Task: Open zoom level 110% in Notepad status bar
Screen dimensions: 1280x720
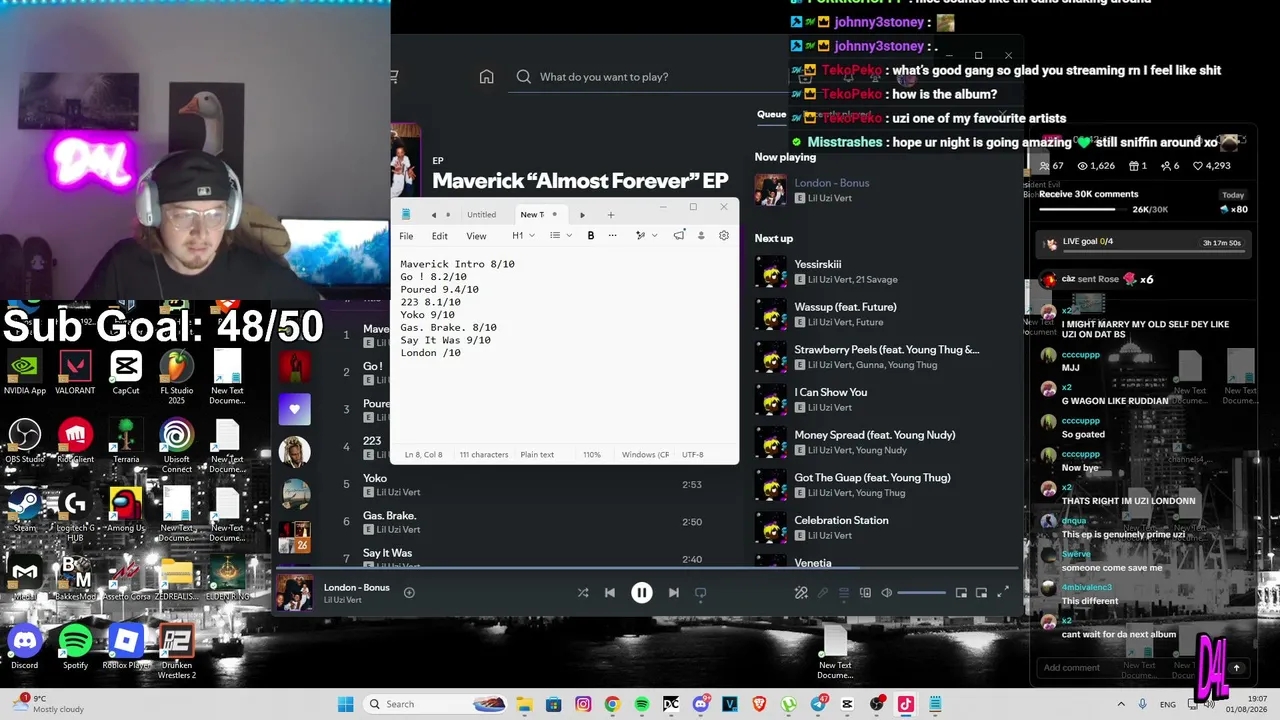Action: coord(592,455)
